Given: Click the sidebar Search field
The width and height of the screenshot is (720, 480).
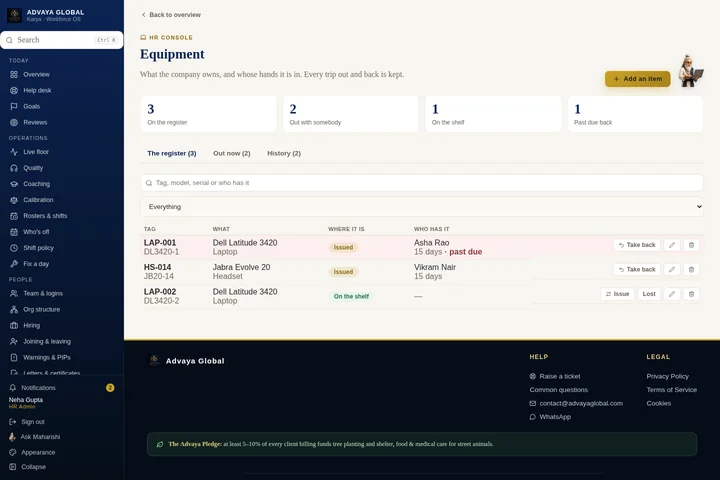Looking at the screenshot, I should click(x=62, y=40).
